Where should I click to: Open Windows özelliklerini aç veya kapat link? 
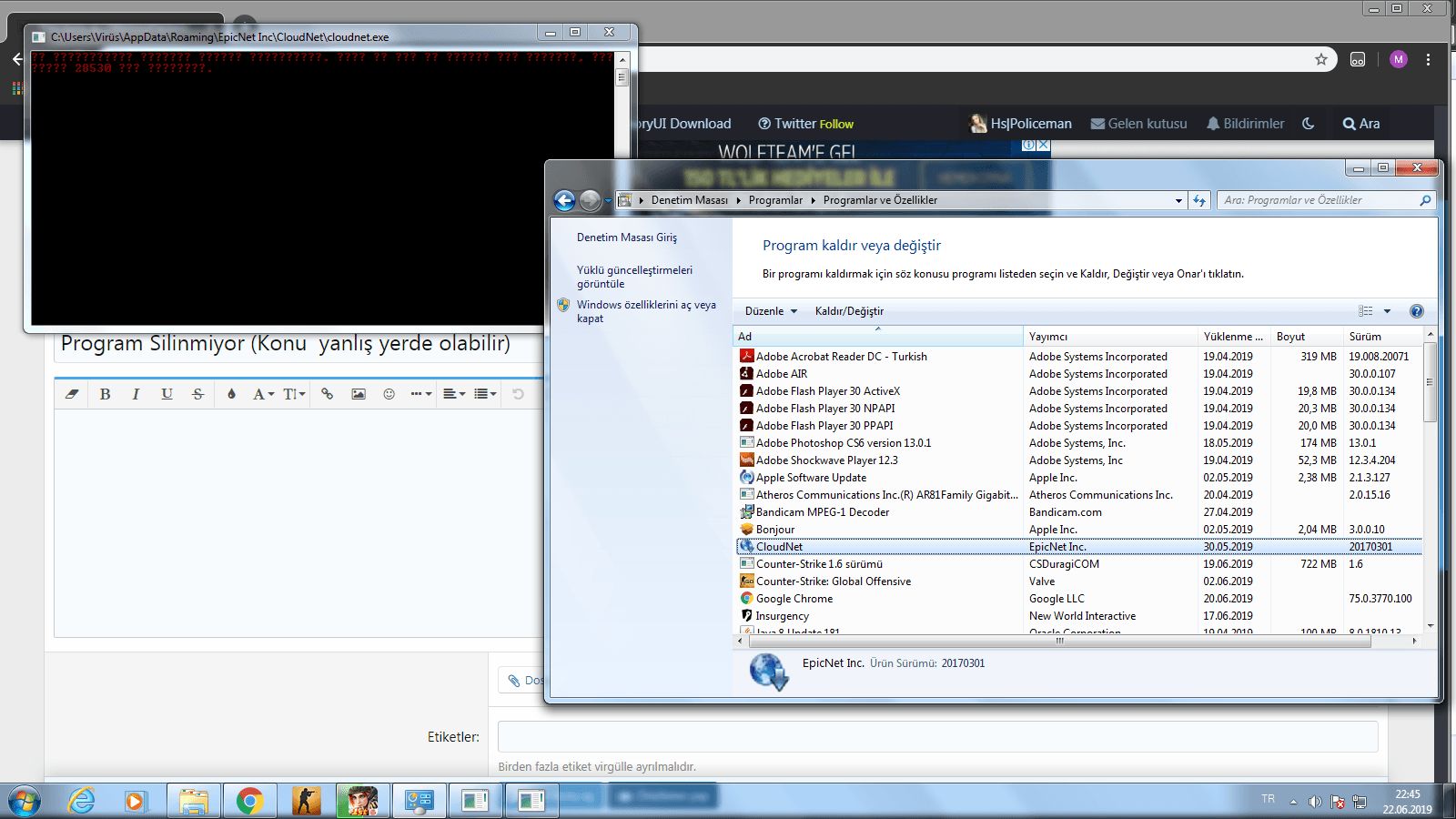pyautogui.click(x=646, y=311)
